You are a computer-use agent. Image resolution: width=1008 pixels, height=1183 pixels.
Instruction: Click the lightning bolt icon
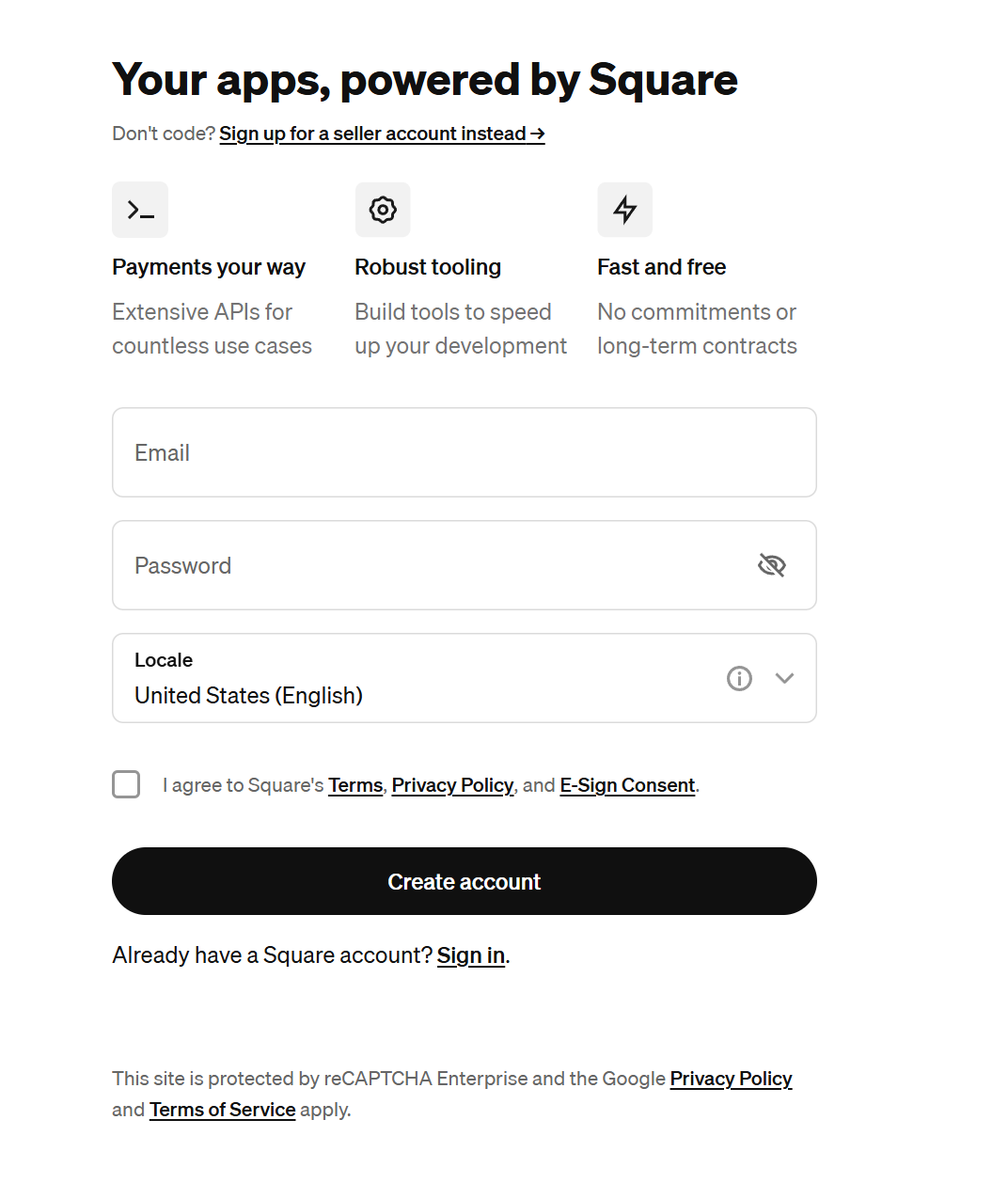coord(625,210)
